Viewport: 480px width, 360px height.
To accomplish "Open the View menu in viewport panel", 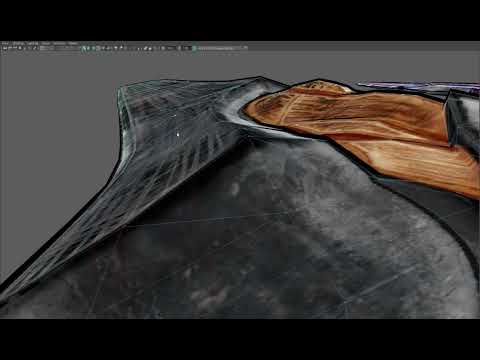I will click(x=5, y=43).
